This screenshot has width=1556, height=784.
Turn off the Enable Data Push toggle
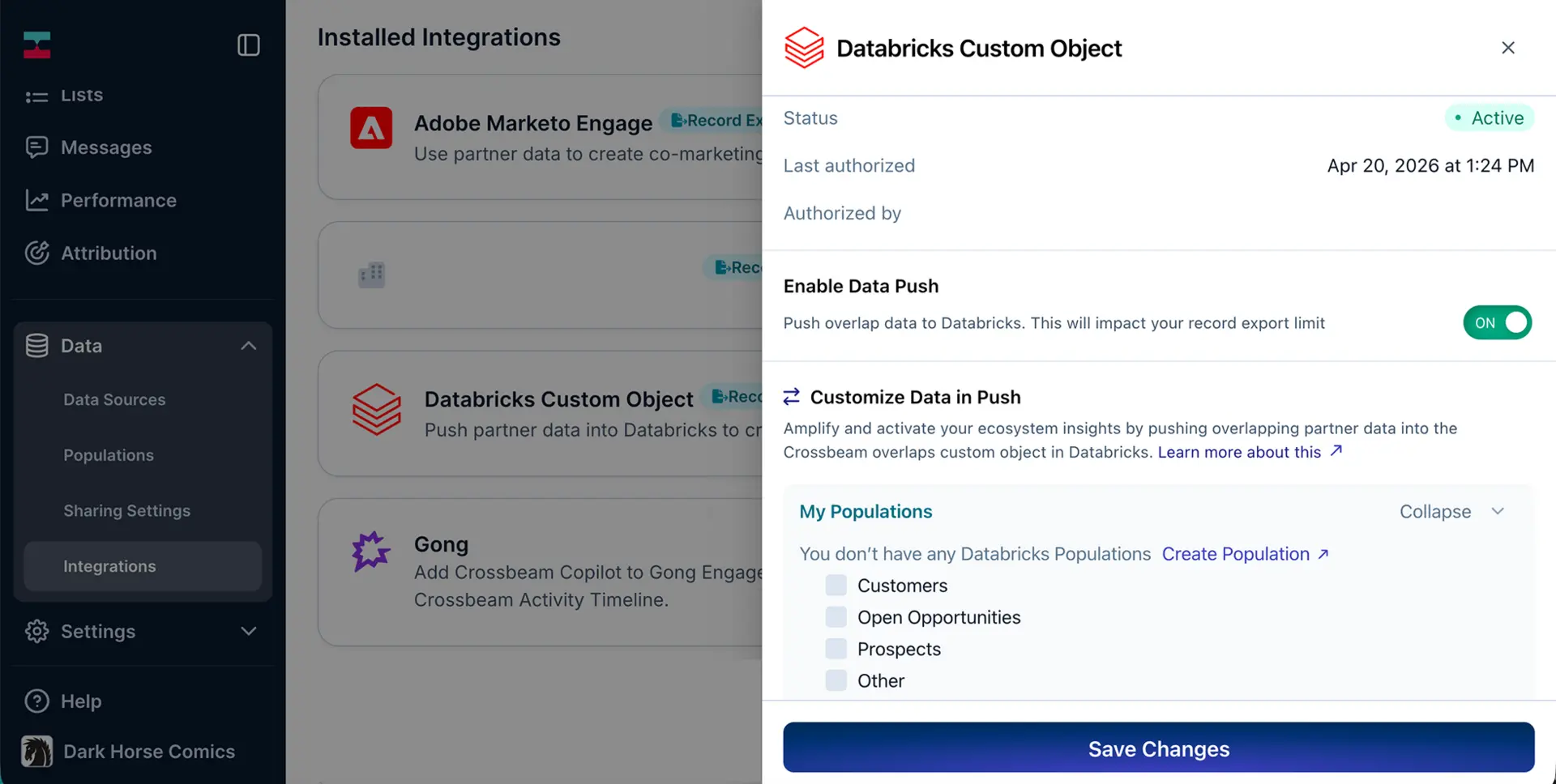pyautogui.click(x=1497, y=322)
